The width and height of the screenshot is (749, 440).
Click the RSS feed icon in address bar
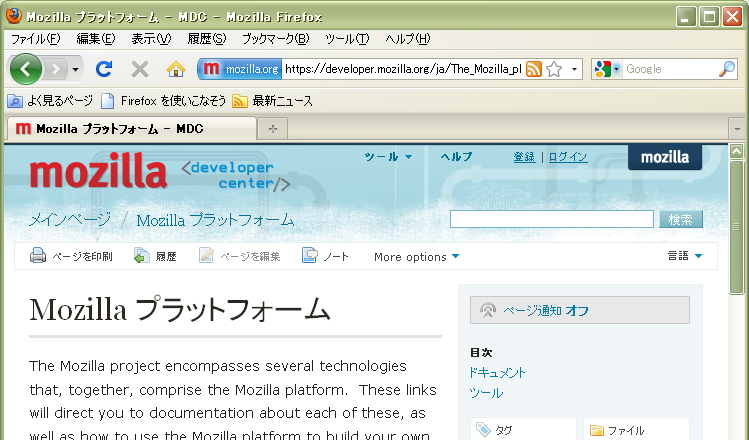pos(534,69)
